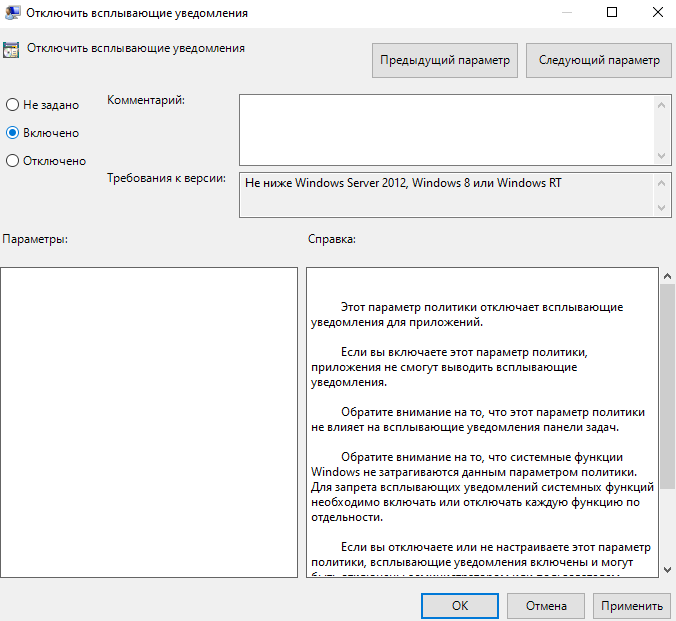Click into the Комментарий text field
676x621 pixels.
(447, 130)
